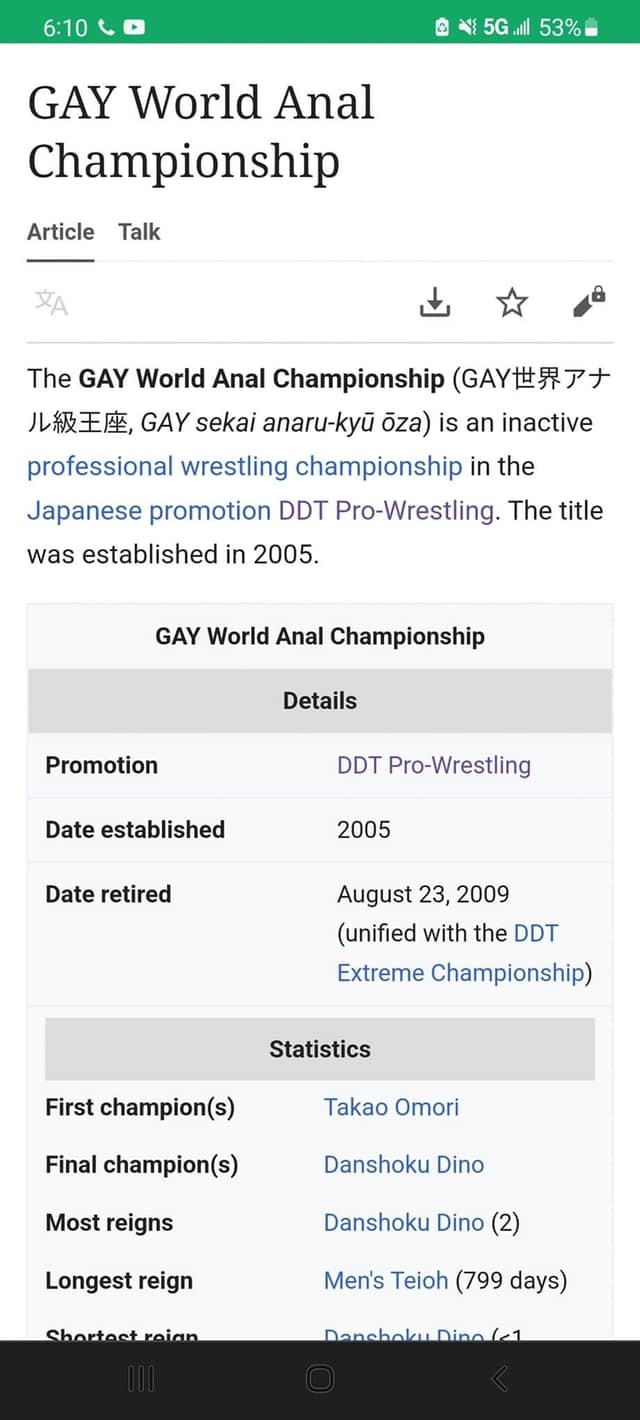Tap the language translate icon
The width and height of the screenshot is (640, 1420).
click(51, 302)
